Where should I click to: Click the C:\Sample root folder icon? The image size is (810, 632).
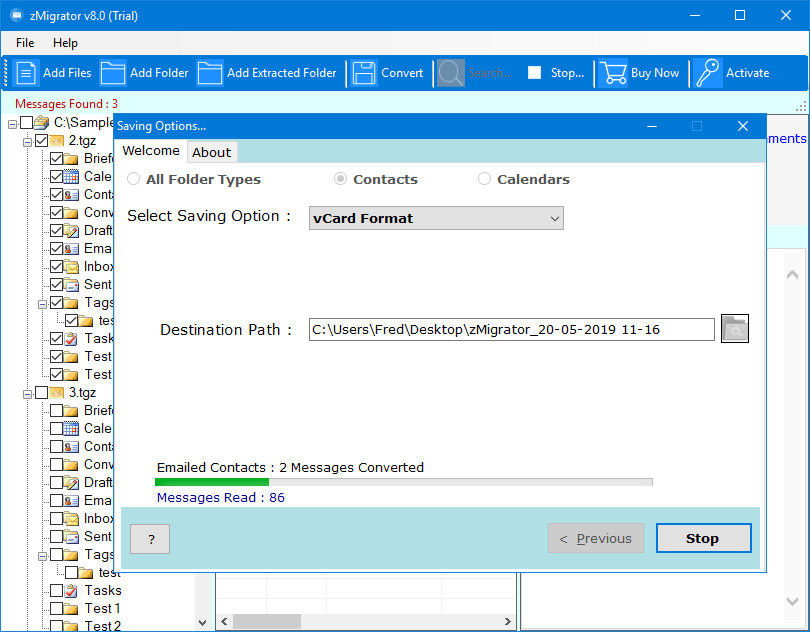click(42, 123)
